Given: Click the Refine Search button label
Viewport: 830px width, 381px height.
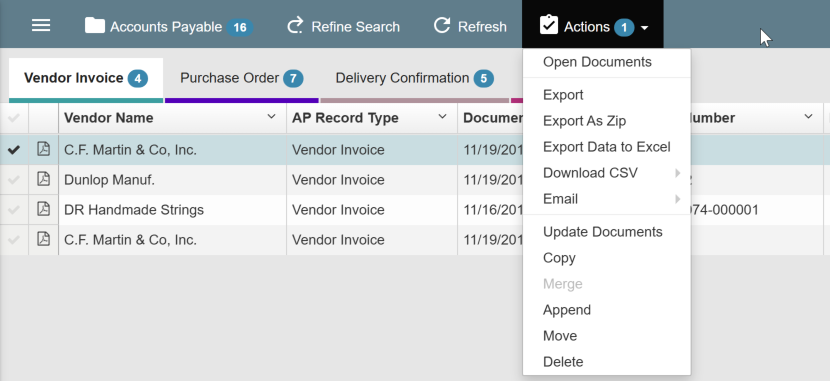Looking at the screenshot, I should coord(355,26).
